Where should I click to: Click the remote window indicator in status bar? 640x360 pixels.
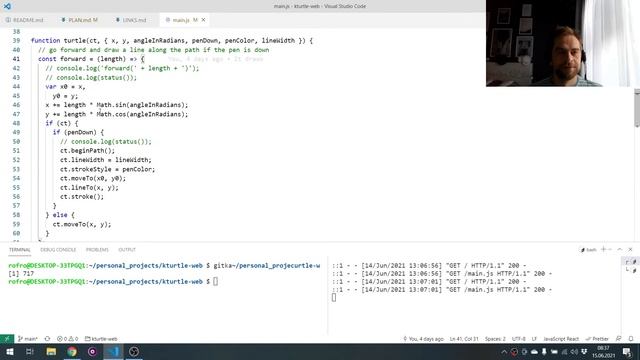[x=7, y=339]
